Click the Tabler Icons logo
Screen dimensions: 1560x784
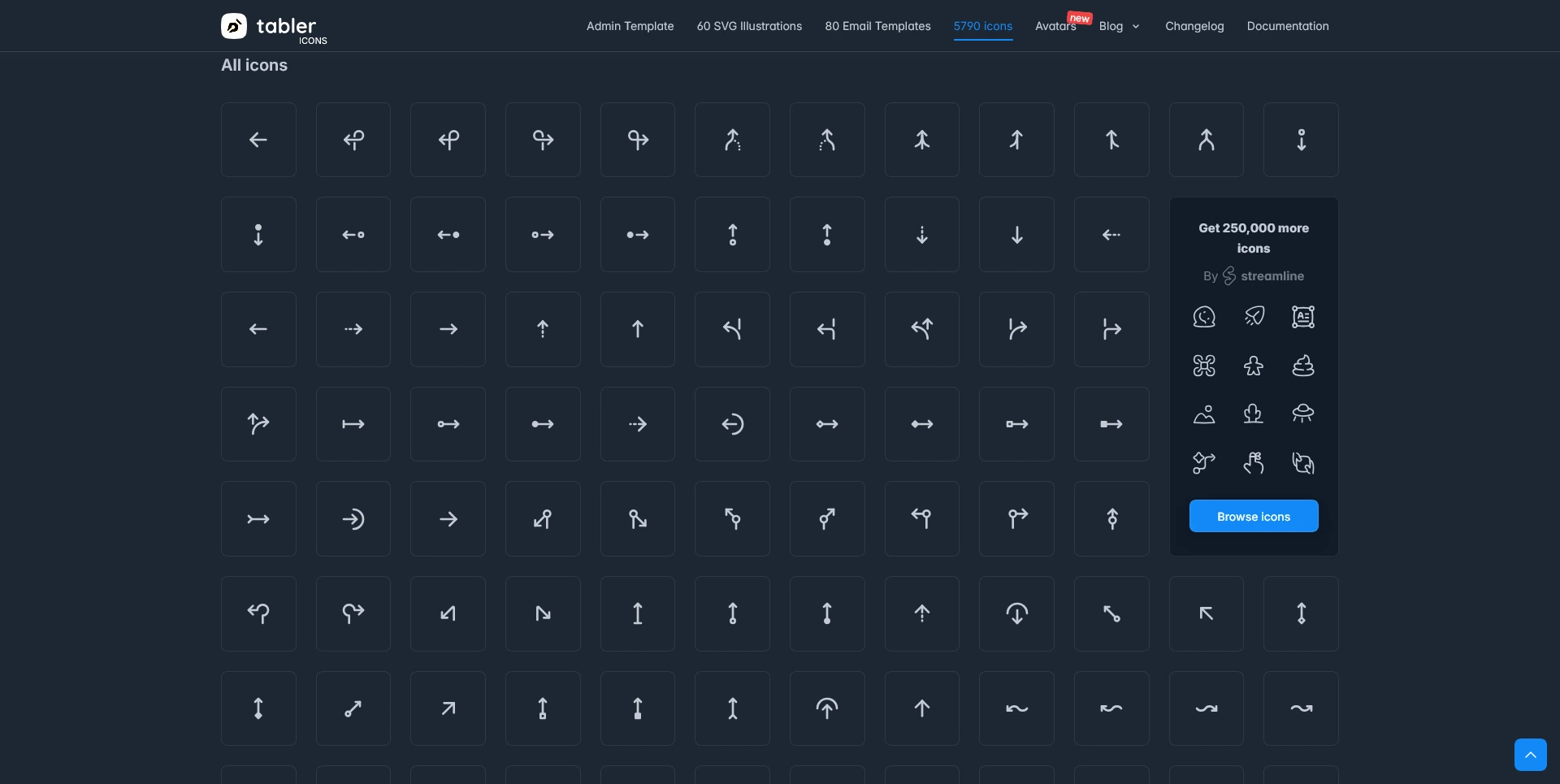pos(274,27)
